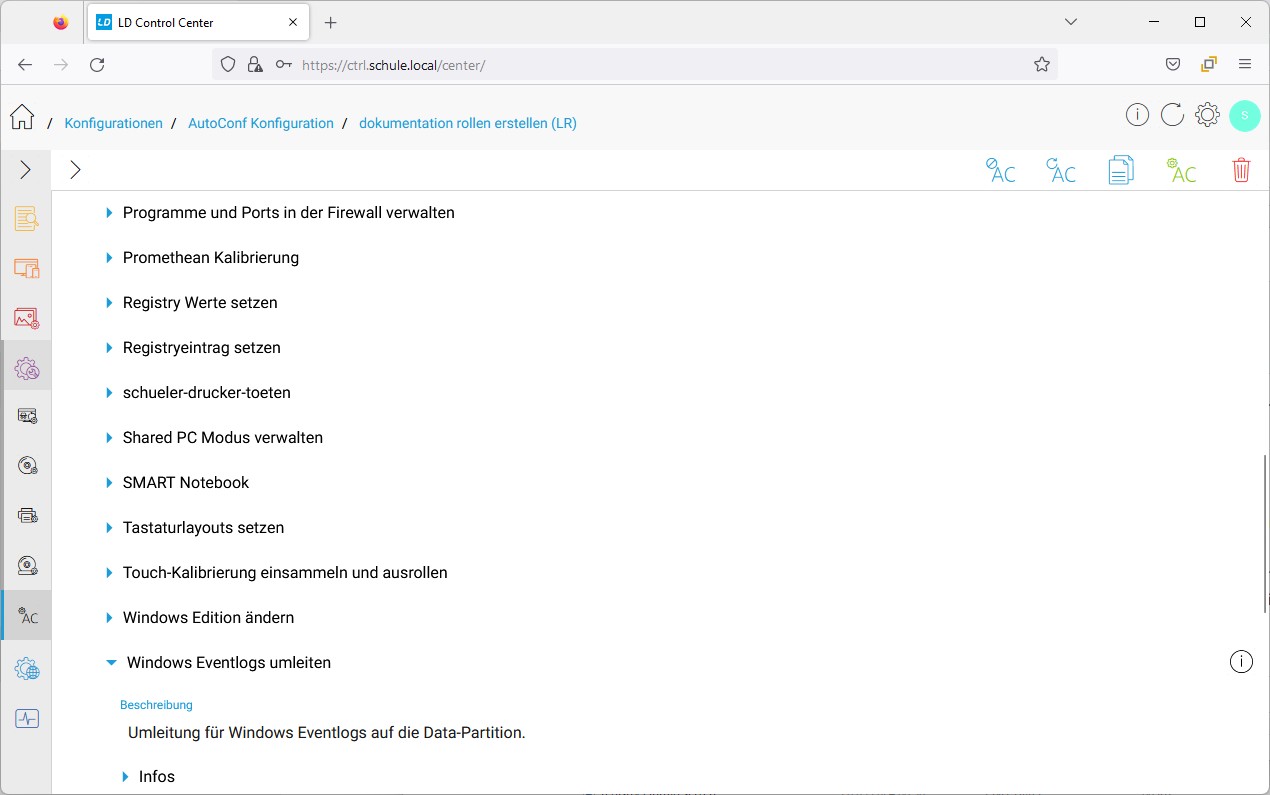
Task: Expand the sidebar with the top chevron
Action: click(x=26, y=170)
